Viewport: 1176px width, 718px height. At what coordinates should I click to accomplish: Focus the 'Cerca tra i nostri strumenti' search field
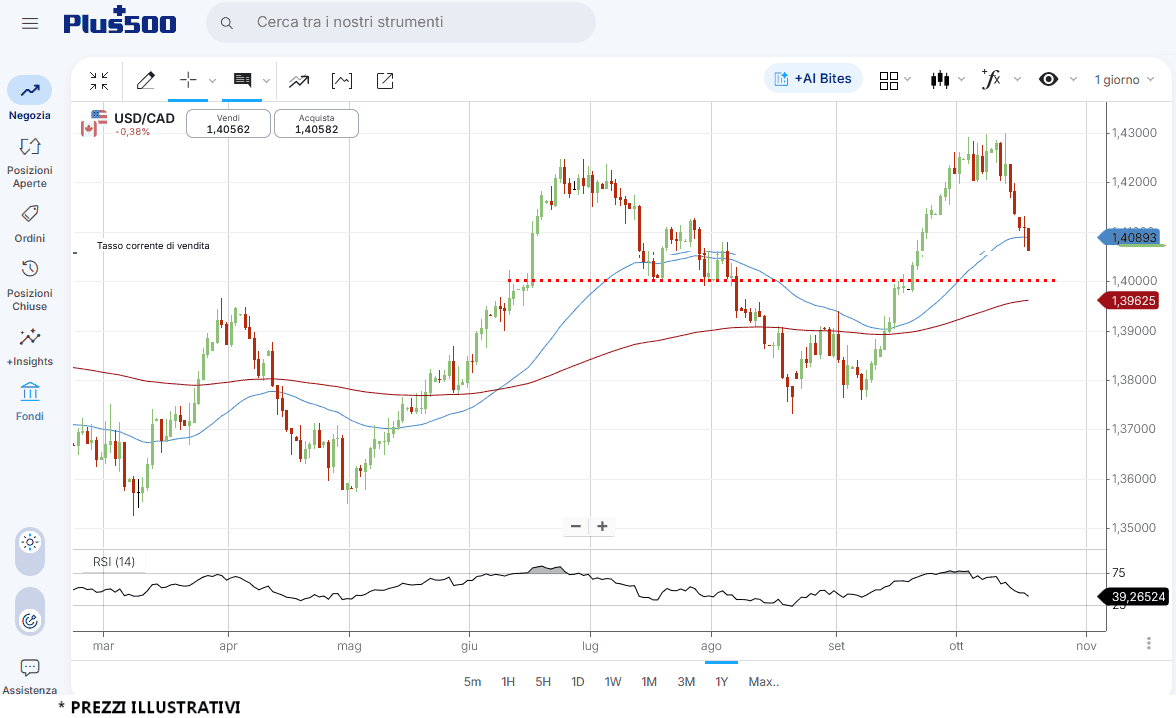click(x=400, y=23)
